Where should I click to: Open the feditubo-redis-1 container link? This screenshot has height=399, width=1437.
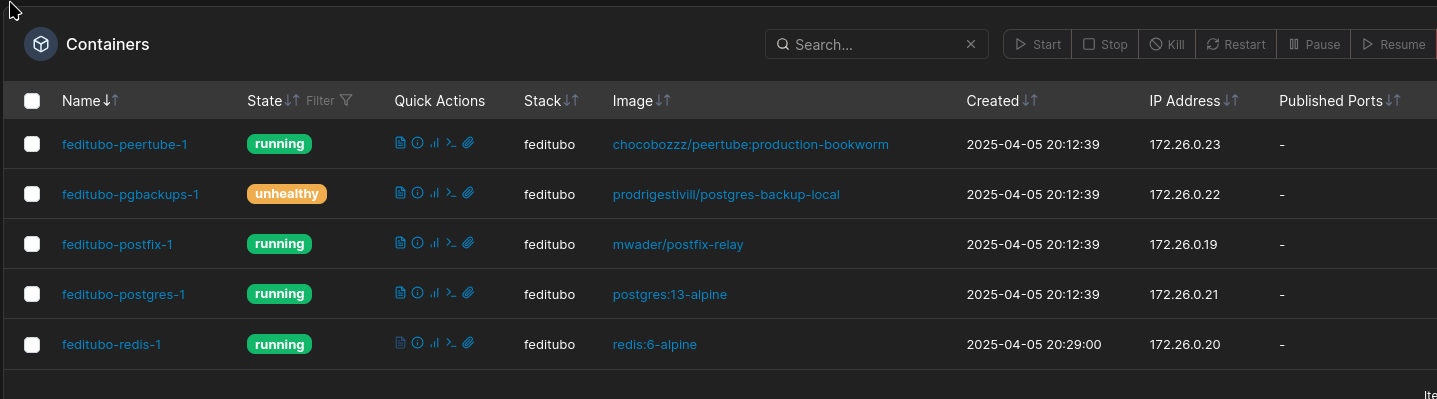coord(111,344)
